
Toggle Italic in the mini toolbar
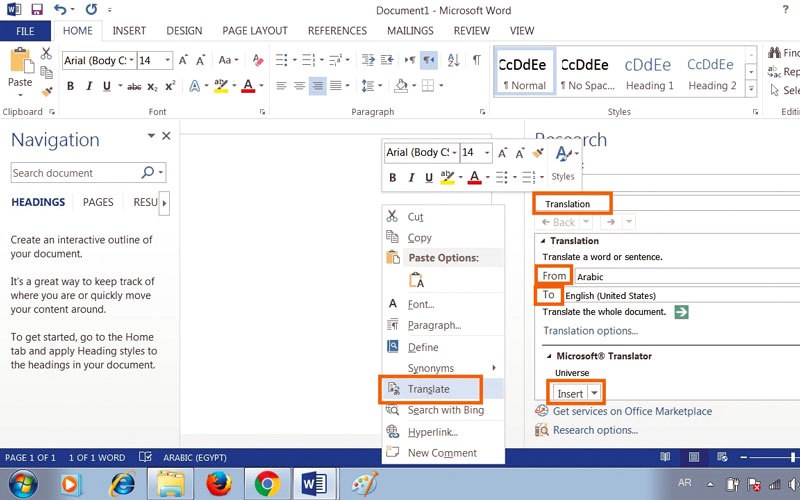coord(411,178)
